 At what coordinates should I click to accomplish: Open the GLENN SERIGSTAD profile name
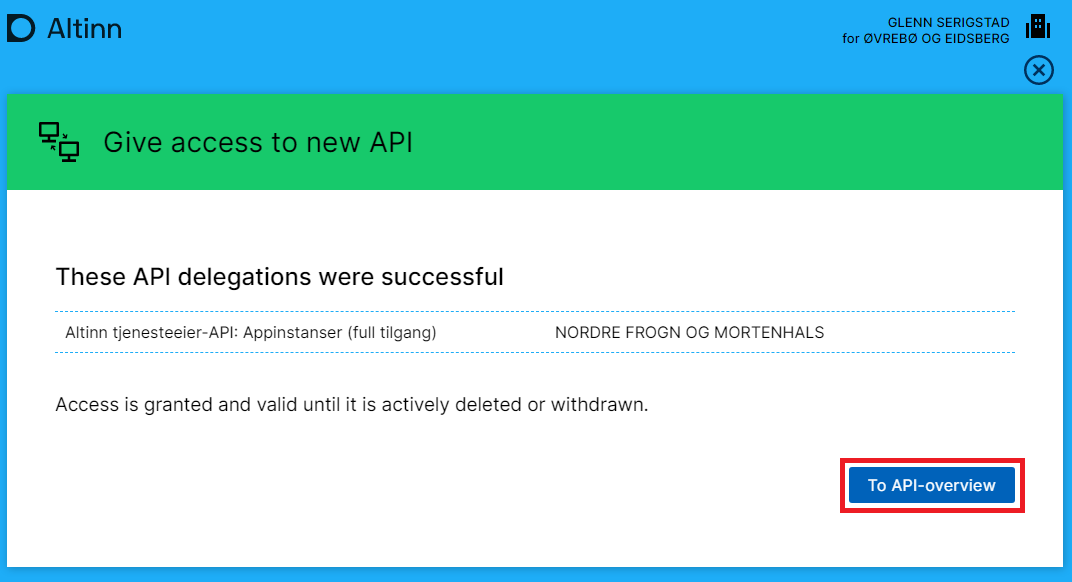pos(948,22)
